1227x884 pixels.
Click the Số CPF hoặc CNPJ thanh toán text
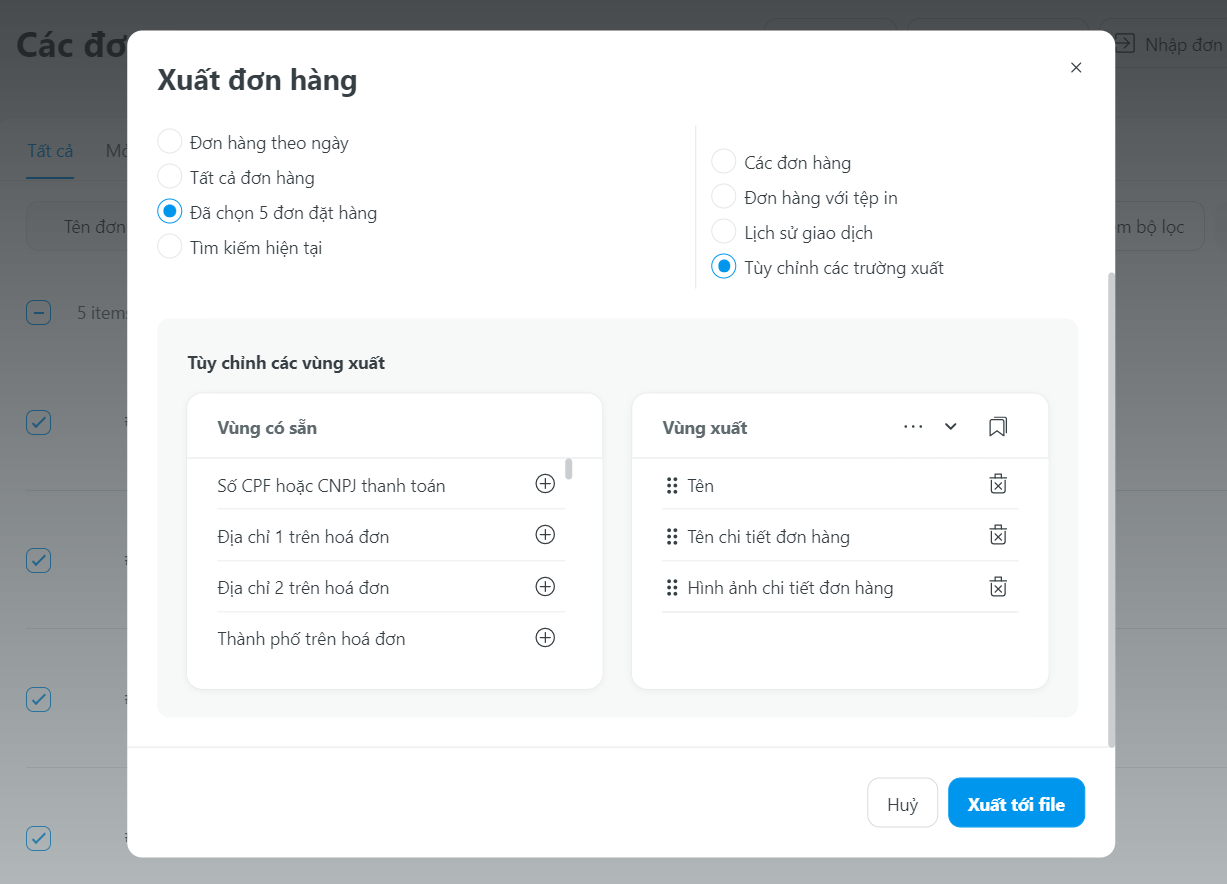click(x=331, y=486)
